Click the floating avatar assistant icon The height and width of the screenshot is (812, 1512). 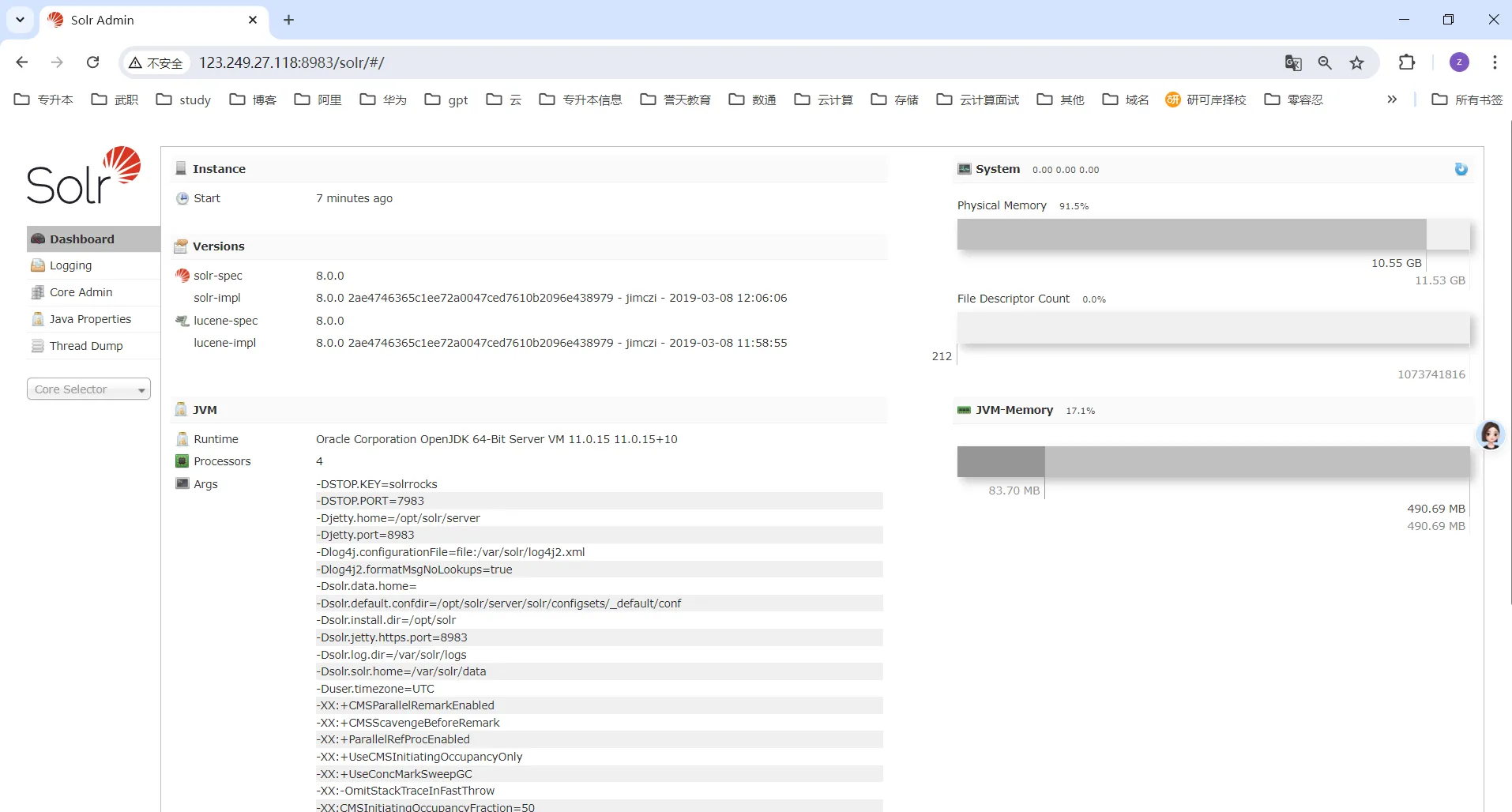(1491, 435)
